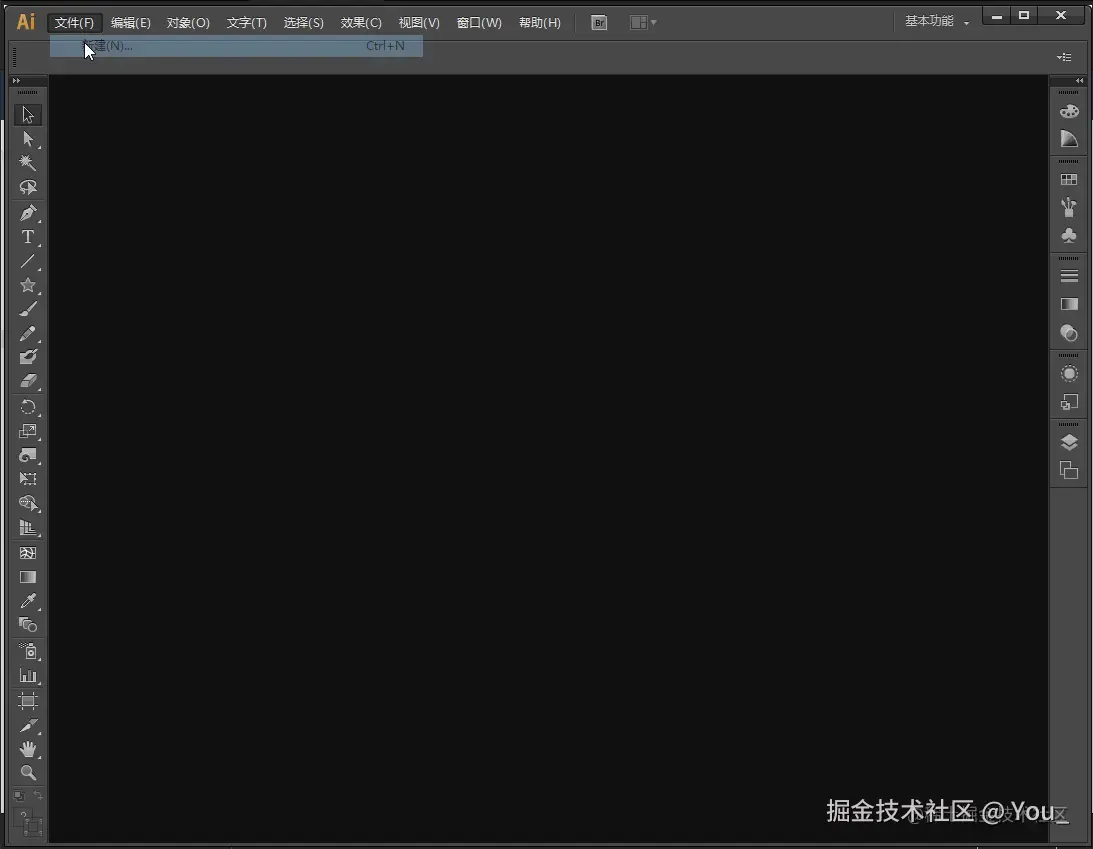This screenshot has width=1093, height=849.
Task: Open the arrange documents dropdown
Action: click(641, 22)
